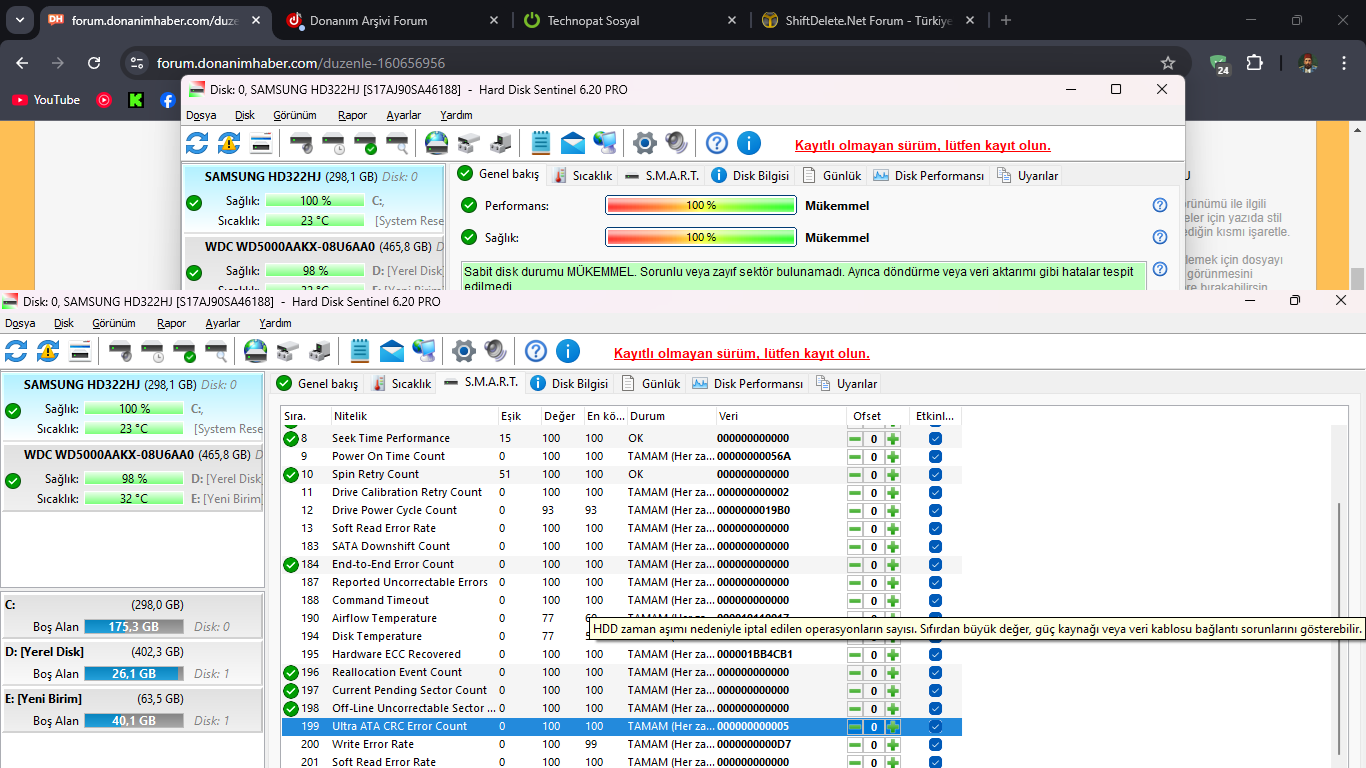Viewport: 1366px width, 768px height.
Task: Click the blue info icon in upper window toolbar
Action: click(748, 143)
